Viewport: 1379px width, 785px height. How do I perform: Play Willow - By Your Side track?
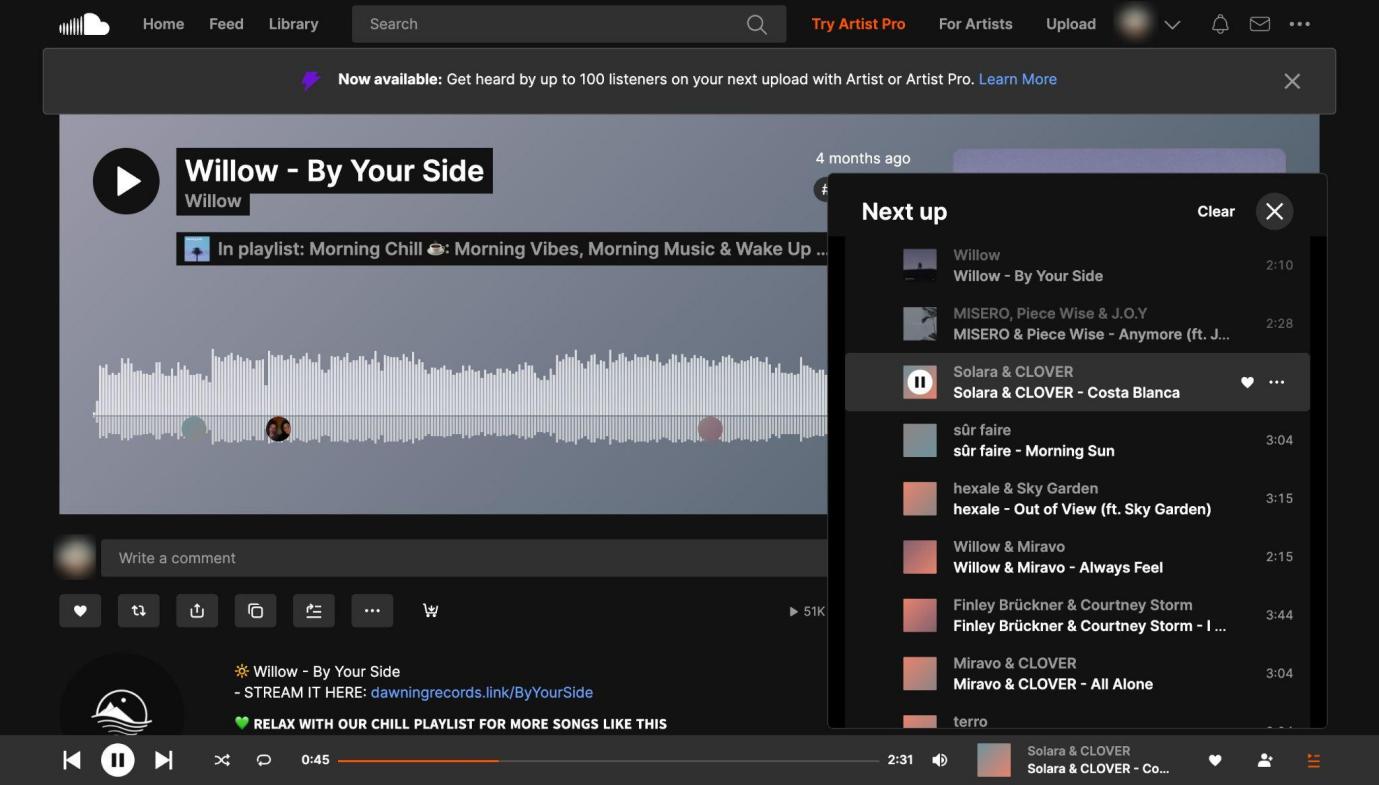coord(126,181)
